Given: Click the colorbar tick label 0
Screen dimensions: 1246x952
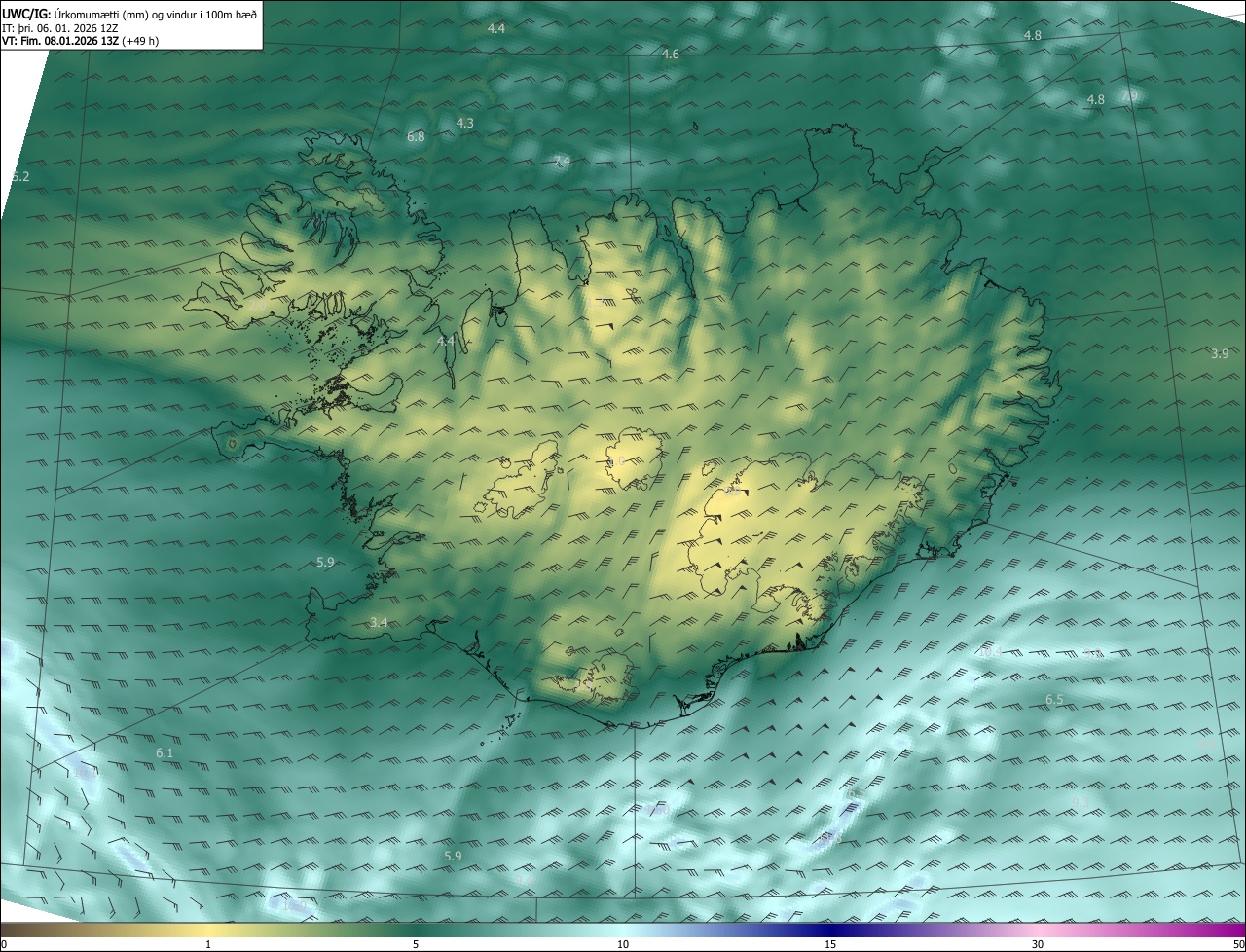Looking at the screenshot, I should pos(4,944).
